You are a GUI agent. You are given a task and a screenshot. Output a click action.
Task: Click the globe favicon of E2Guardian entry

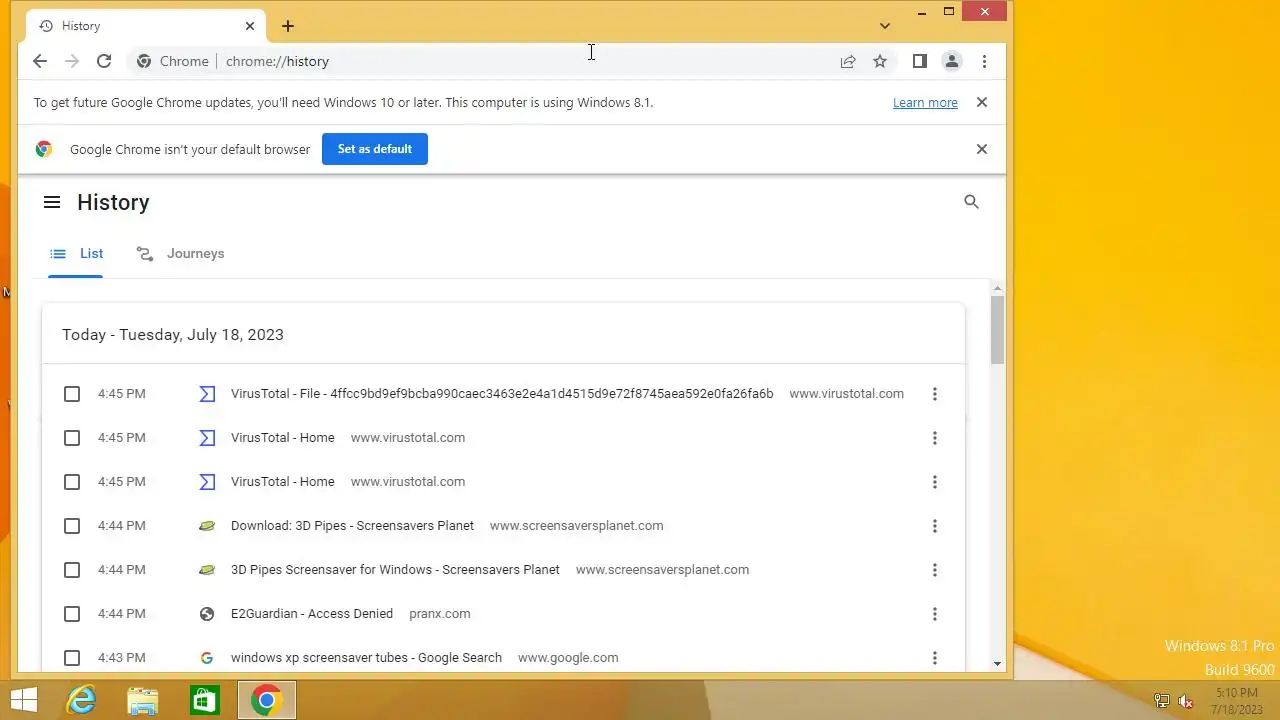[207, 614]
